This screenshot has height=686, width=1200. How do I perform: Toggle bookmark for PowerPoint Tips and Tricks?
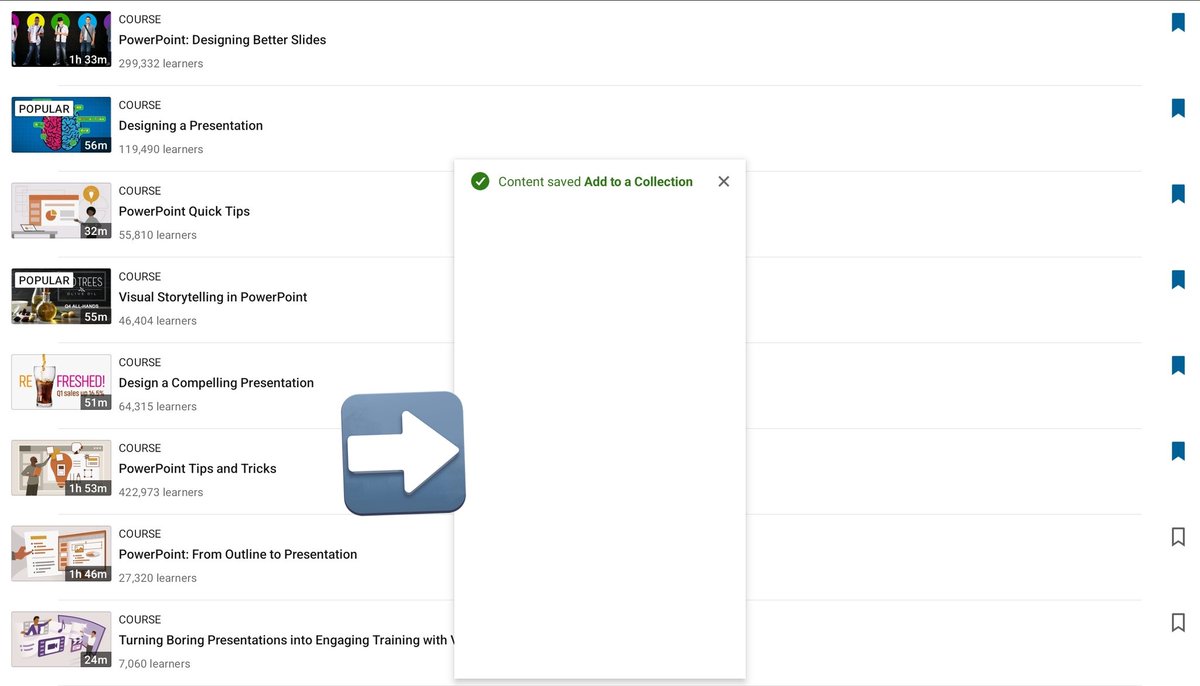tap(1178, 451)
